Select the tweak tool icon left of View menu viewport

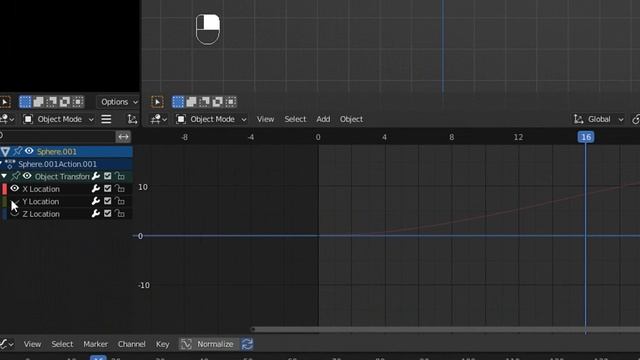pos(158,102)
